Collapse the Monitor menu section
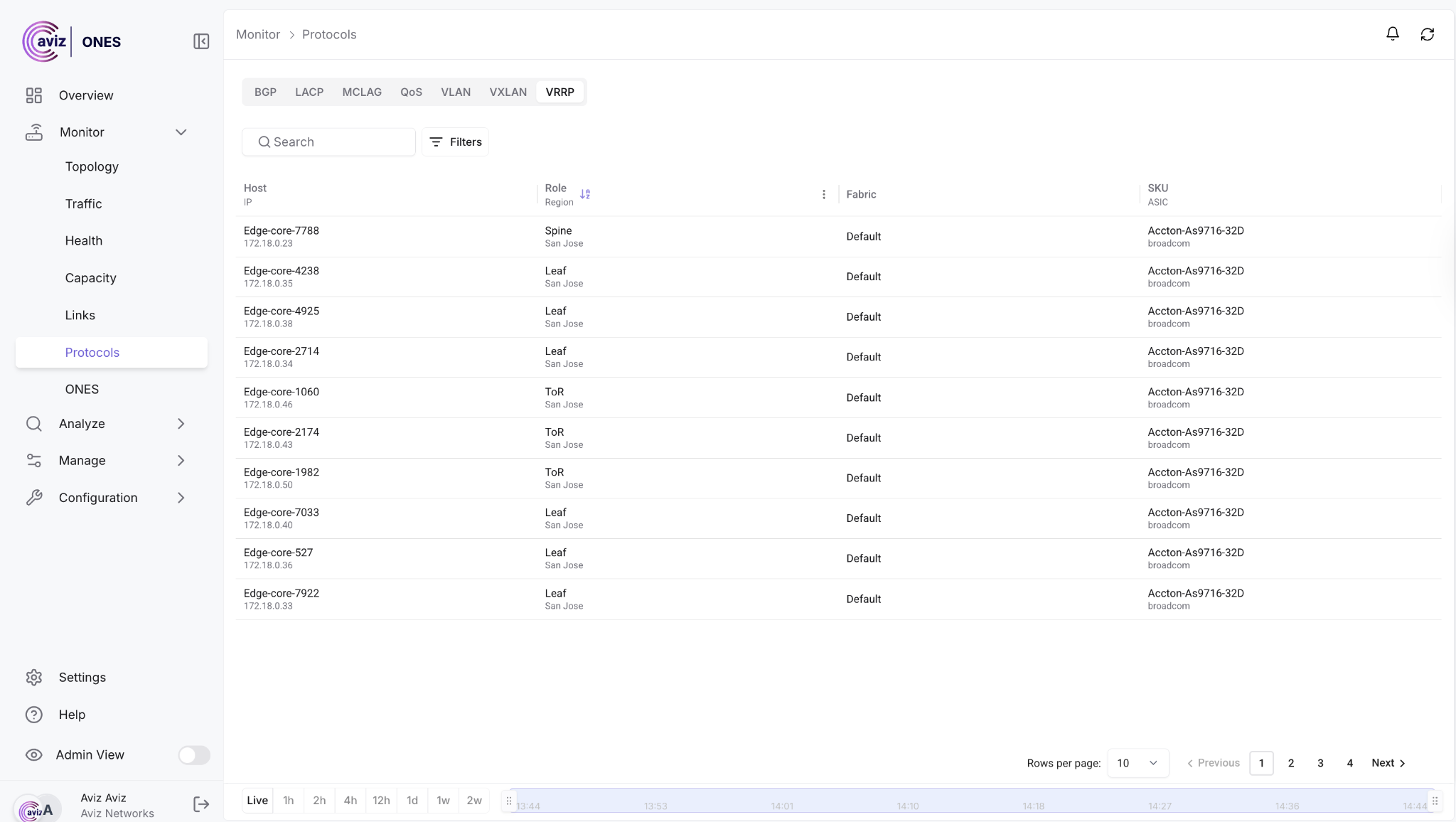The image size is (1456, 822). coord(181,132)
